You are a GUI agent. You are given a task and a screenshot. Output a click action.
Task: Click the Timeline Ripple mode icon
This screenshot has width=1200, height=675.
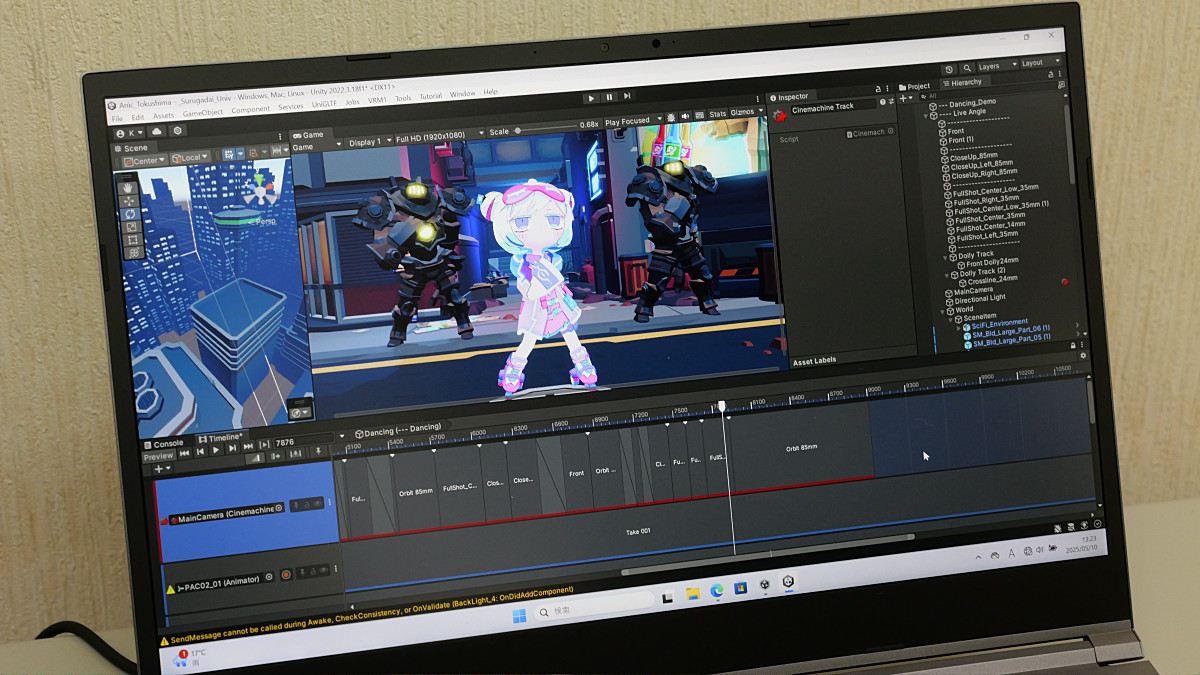275,456
